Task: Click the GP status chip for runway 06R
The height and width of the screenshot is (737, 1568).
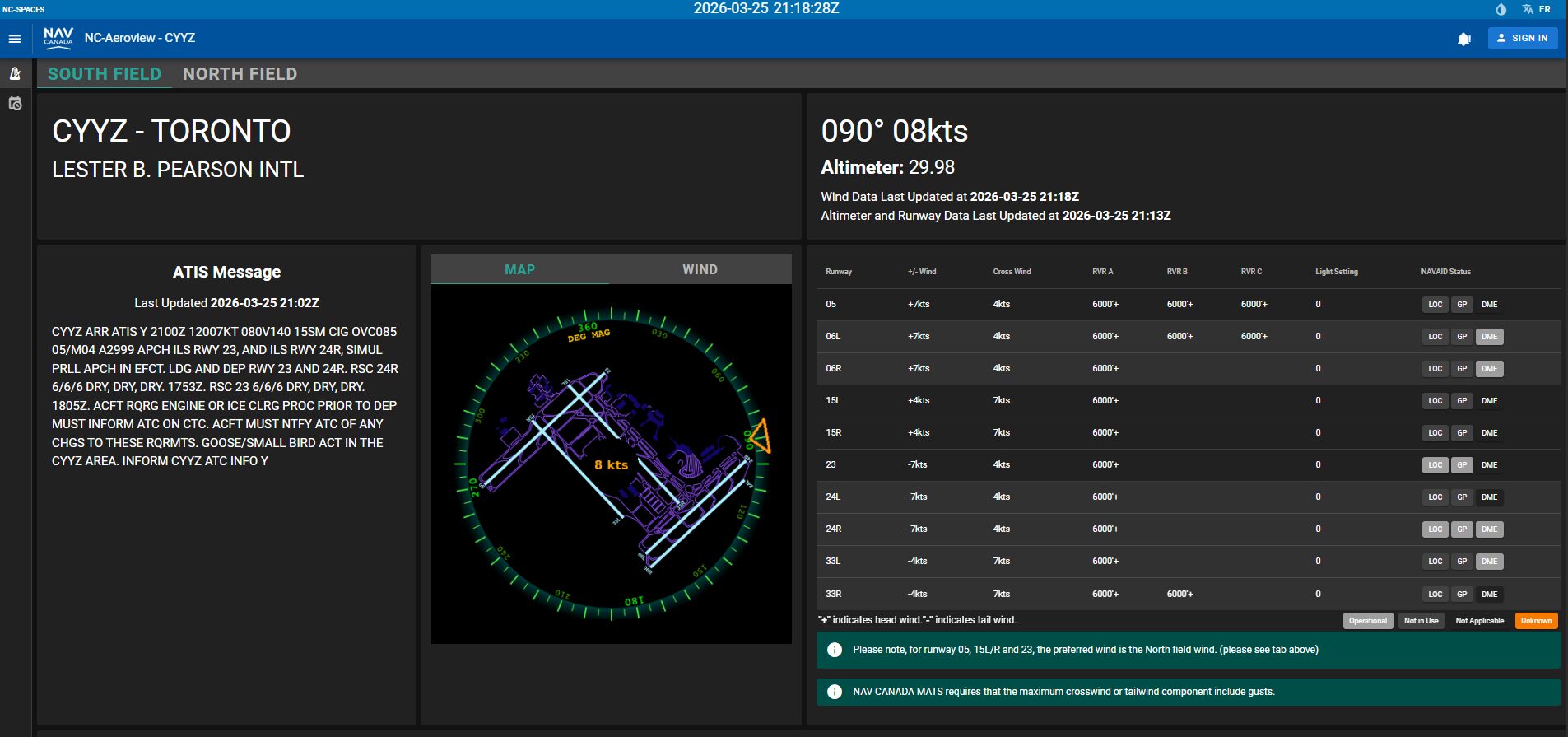Action: [x=1462, y=369]
